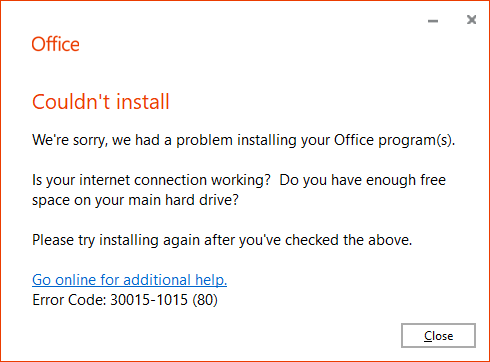
Task: Select the 'Couldn't install' heading
Action: tap(101, 102)
